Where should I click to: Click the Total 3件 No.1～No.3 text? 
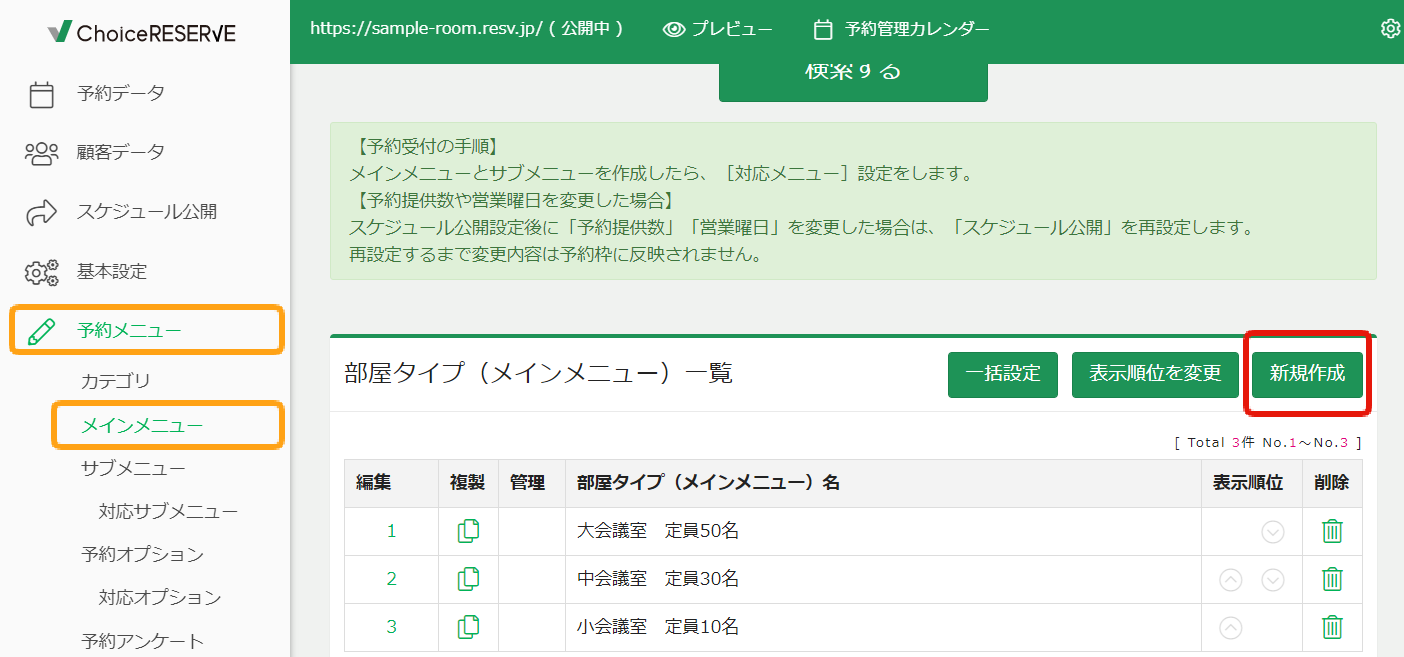coord(1268,442)
